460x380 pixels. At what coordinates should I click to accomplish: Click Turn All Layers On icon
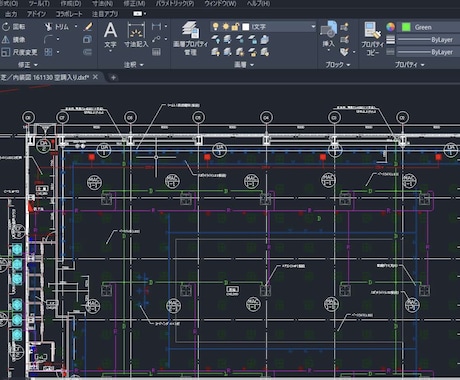point(216,52)
